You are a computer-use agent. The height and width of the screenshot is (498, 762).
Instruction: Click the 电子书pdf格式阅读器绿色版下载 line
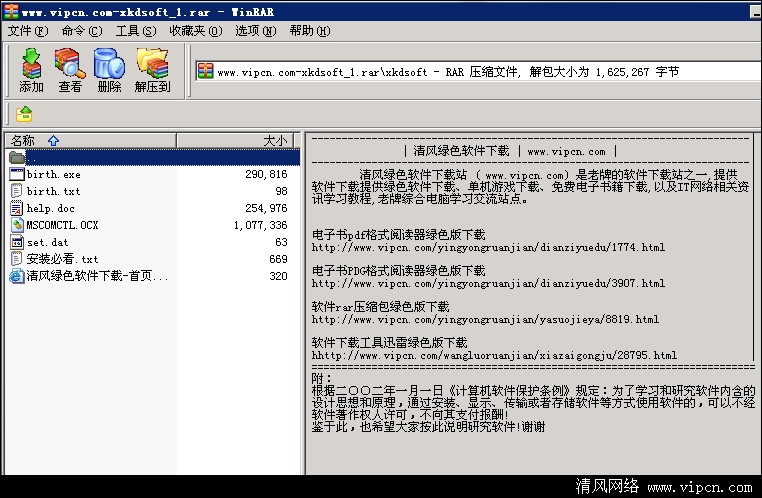pos(398,235)
